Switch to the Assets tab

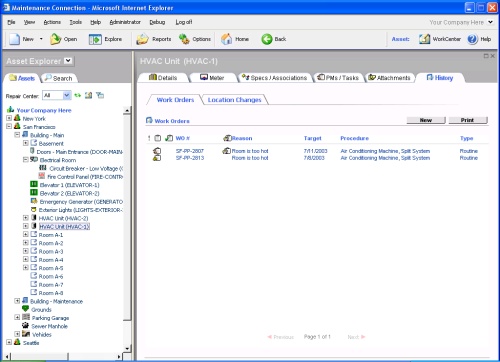tap(22, 78)
